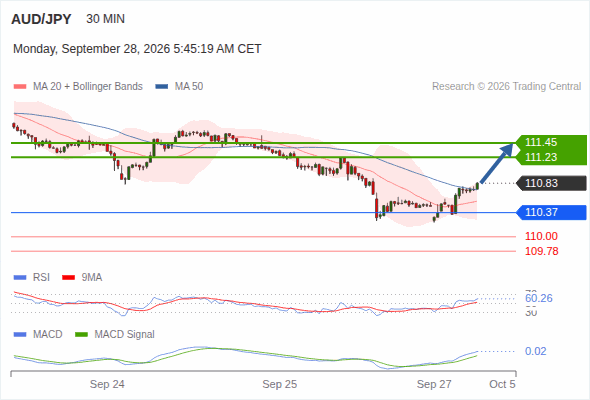The height and width of the screenshot is (400, 590).
Task: Click the MACD 0.02 value label
Action: (x=535, y=351)
